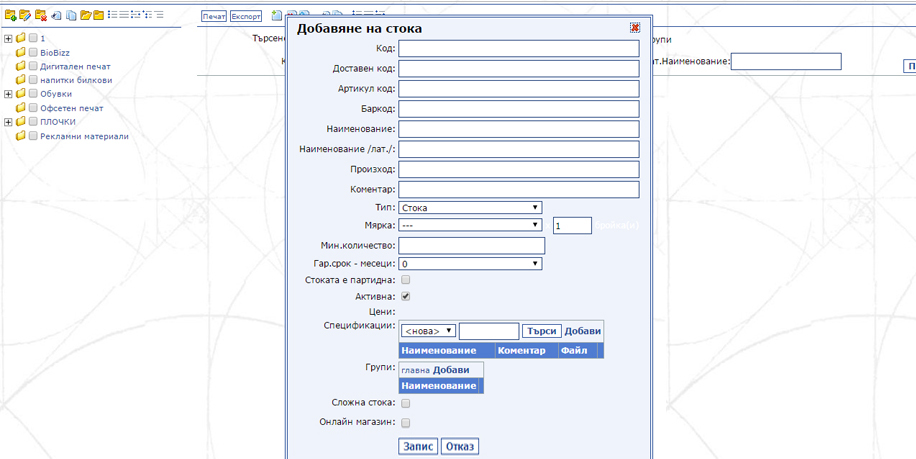Click the Лат.Наименование field in background
Image resolution: width=916 pixels, height=459 pixels.
click(786, 61)
